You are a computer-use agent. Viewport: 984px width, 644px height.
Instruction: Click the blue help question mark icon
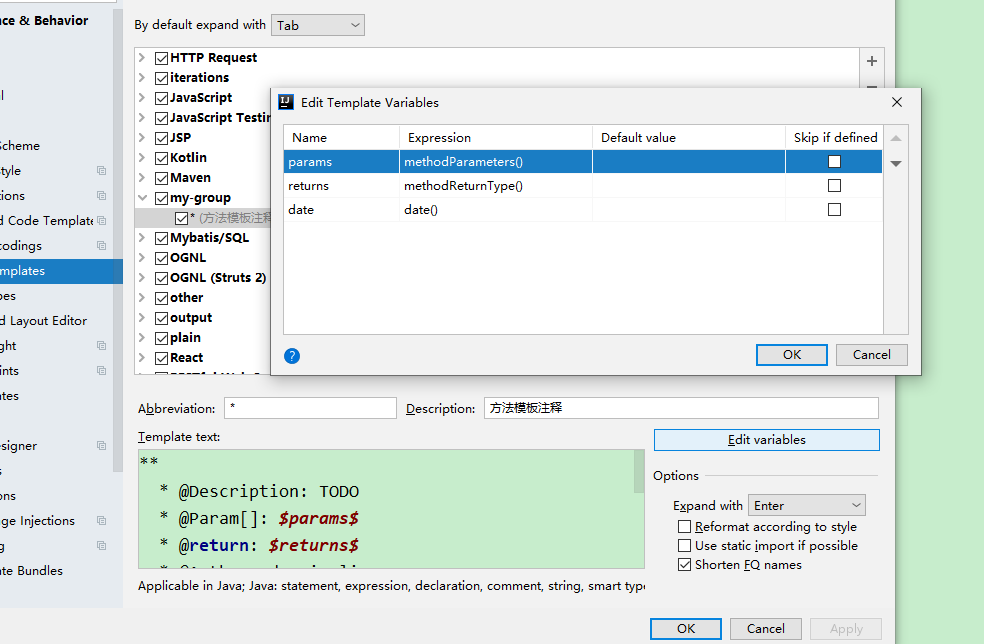(292, 356)
